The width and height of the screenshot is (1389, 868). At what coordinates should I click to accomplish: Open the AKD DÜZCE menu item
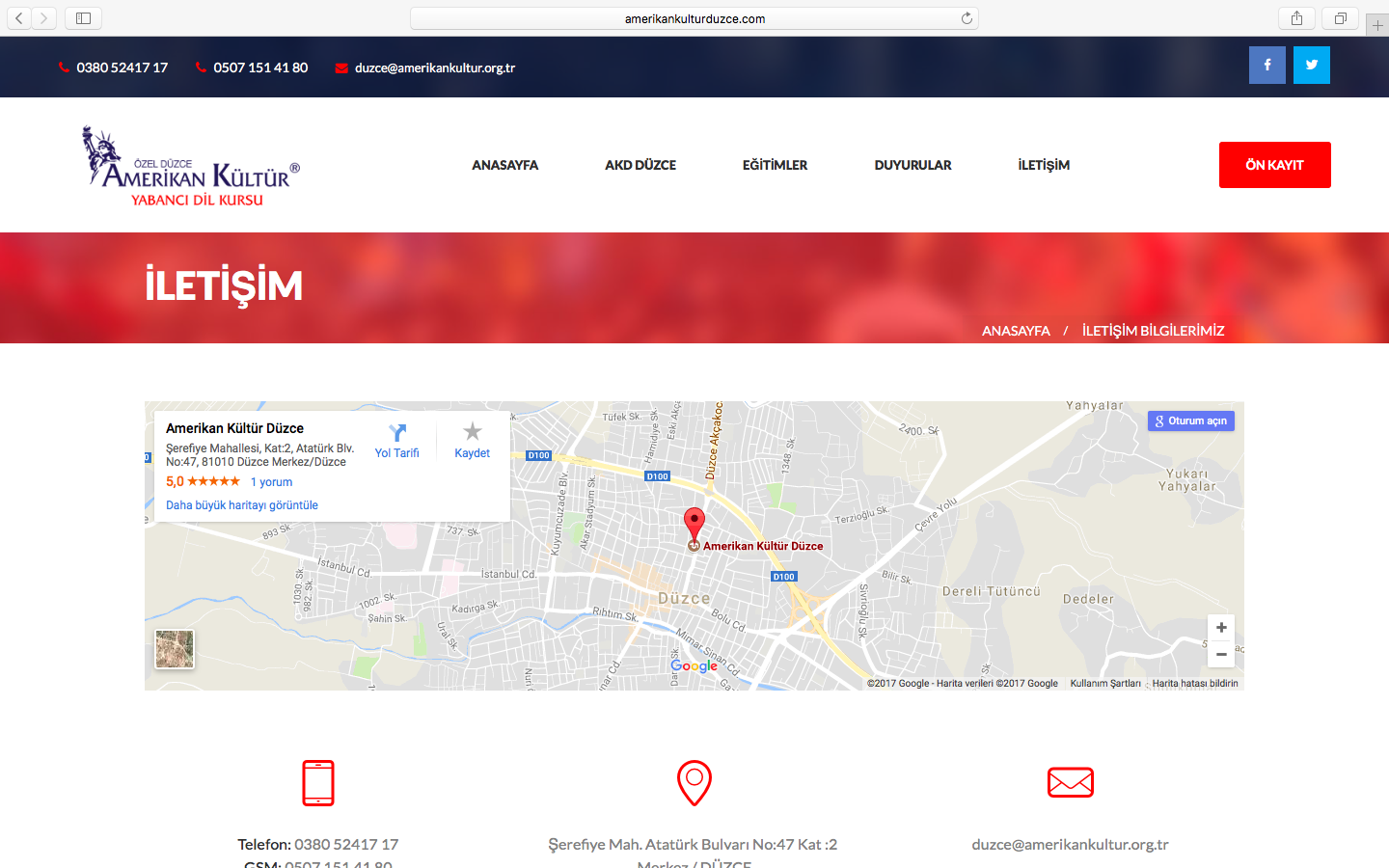point(640,165)
